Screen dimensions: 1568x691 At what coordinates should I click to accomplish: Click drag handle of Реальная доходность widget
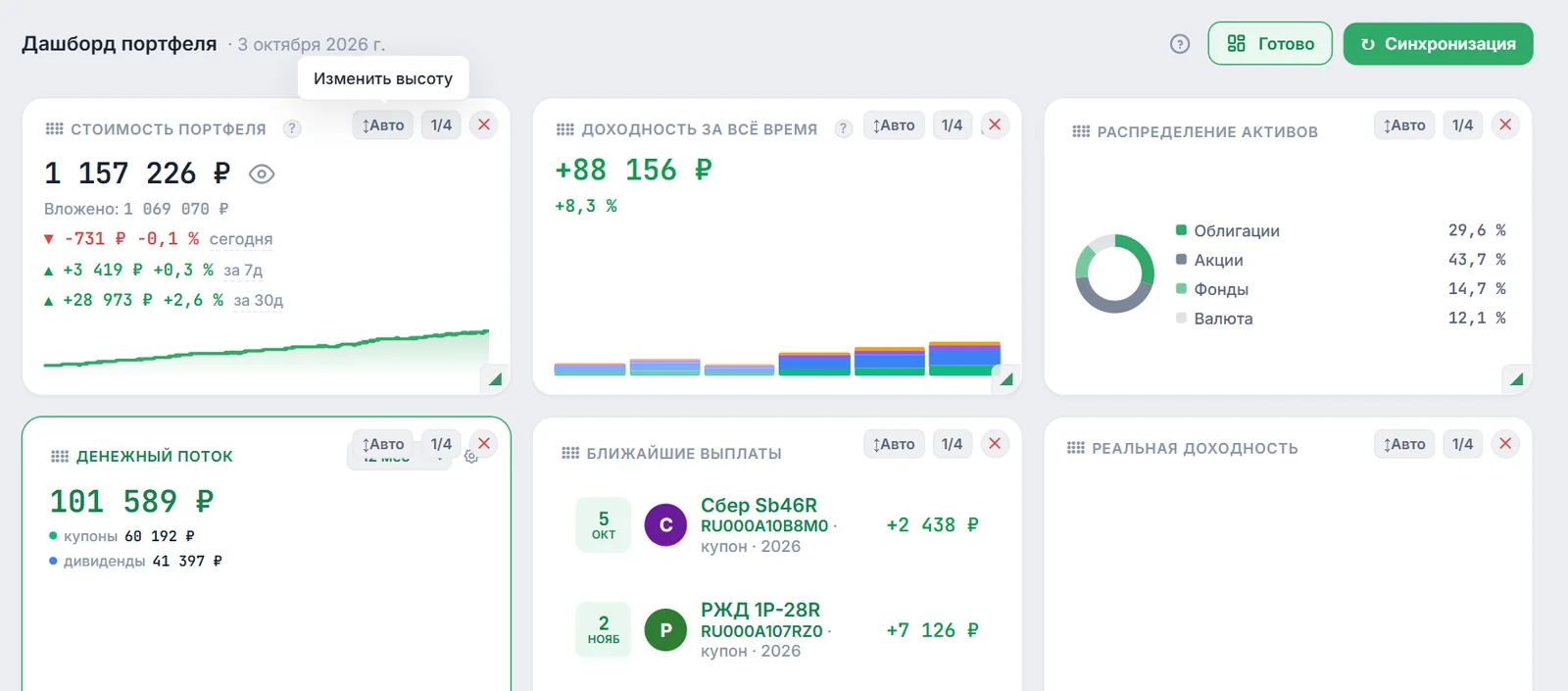coord(1075,448)
